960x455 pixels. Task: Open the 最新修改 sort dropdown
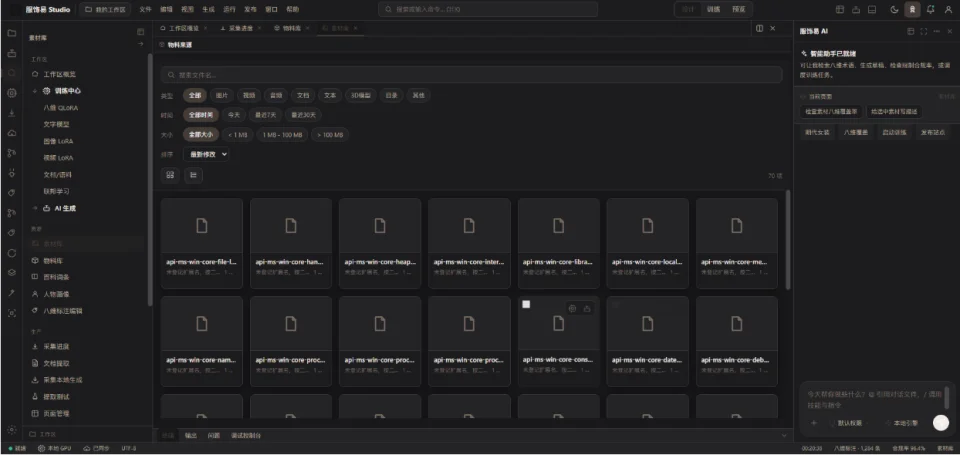(206, 154)
